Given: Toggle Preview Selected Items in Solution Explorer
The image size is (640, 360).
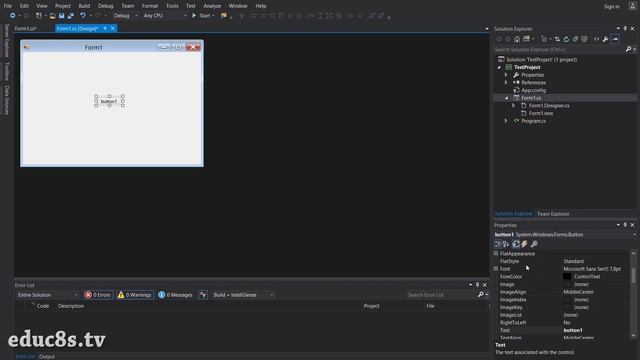Looking at the screenshot, I should point(615,39).
